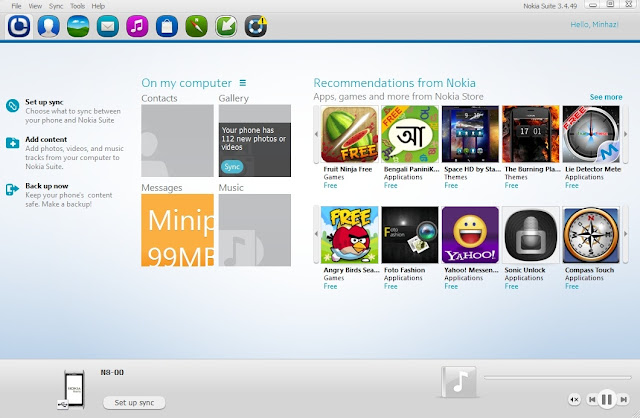This screenshot has width=640, height=418.
Task: Skip to next track in player
Action: click(623, 399)
